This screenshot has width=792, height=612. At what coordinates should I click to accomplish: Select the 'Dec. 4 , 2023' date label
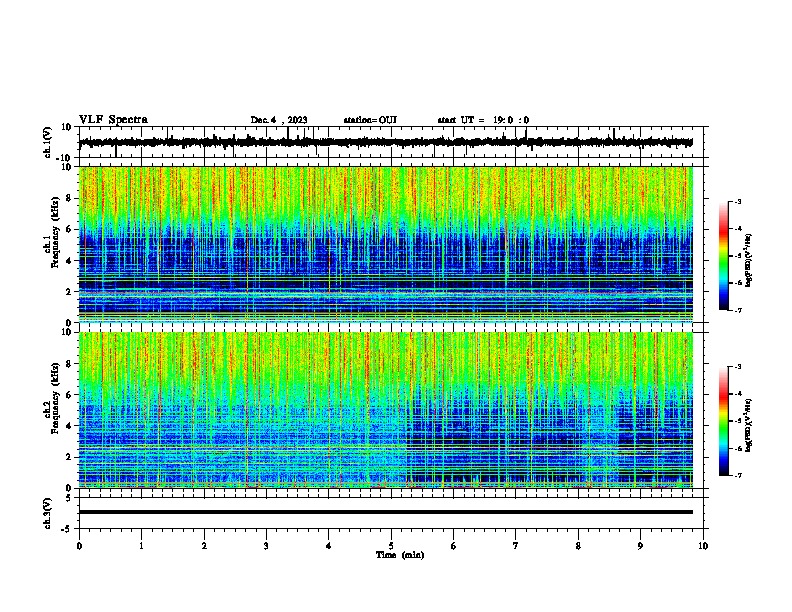click(x=279, y=120)
